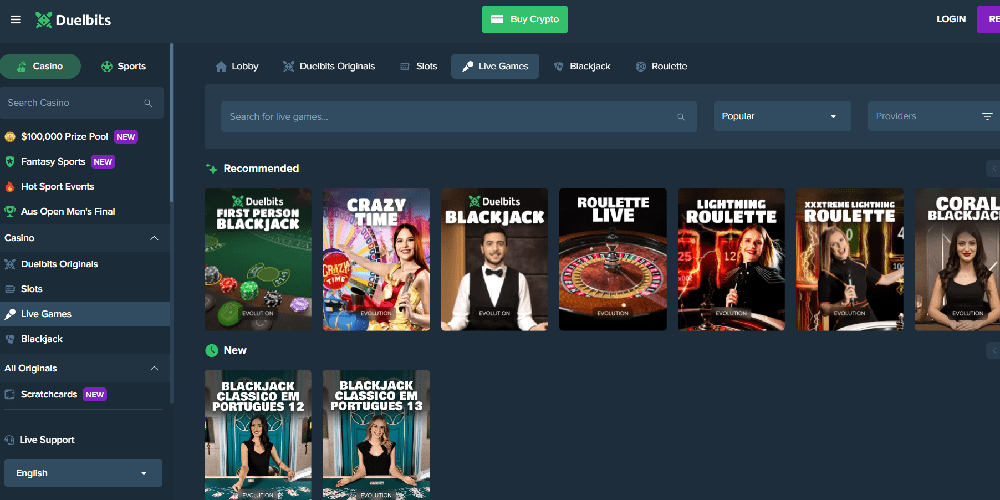The width and height of the screenshot is (1000, 500).
Task: Click the Hot Sport Events flame icon
Action: tap(10, 187)
